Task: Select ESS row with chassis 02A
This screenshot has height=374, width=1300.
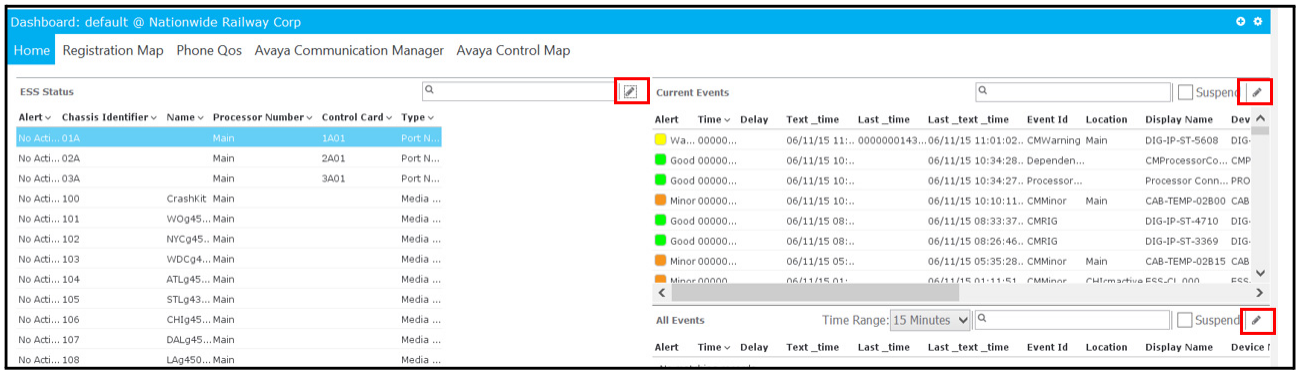Action: [x=229, y=158]
